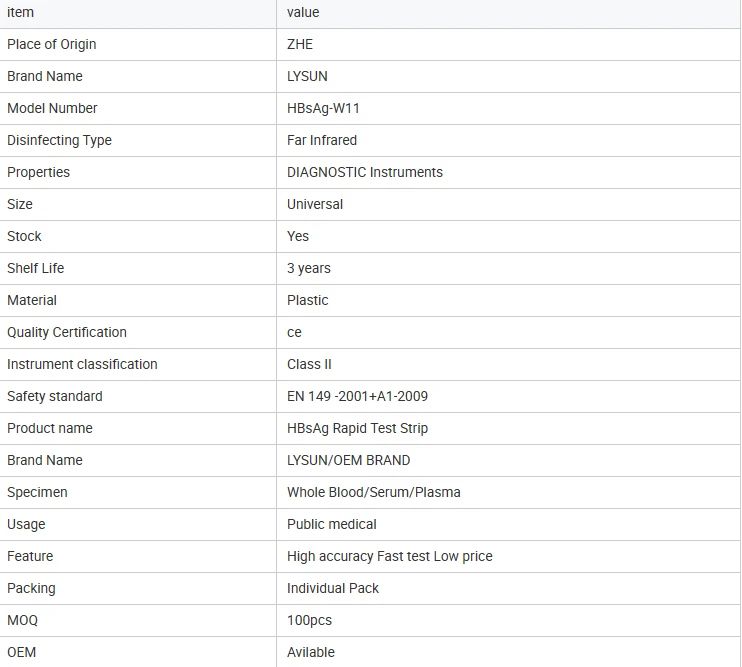Viewport: 742px width, 667px height.
Task: Click the "LYSUN/OEM BRAND" value
Action: 349,460
